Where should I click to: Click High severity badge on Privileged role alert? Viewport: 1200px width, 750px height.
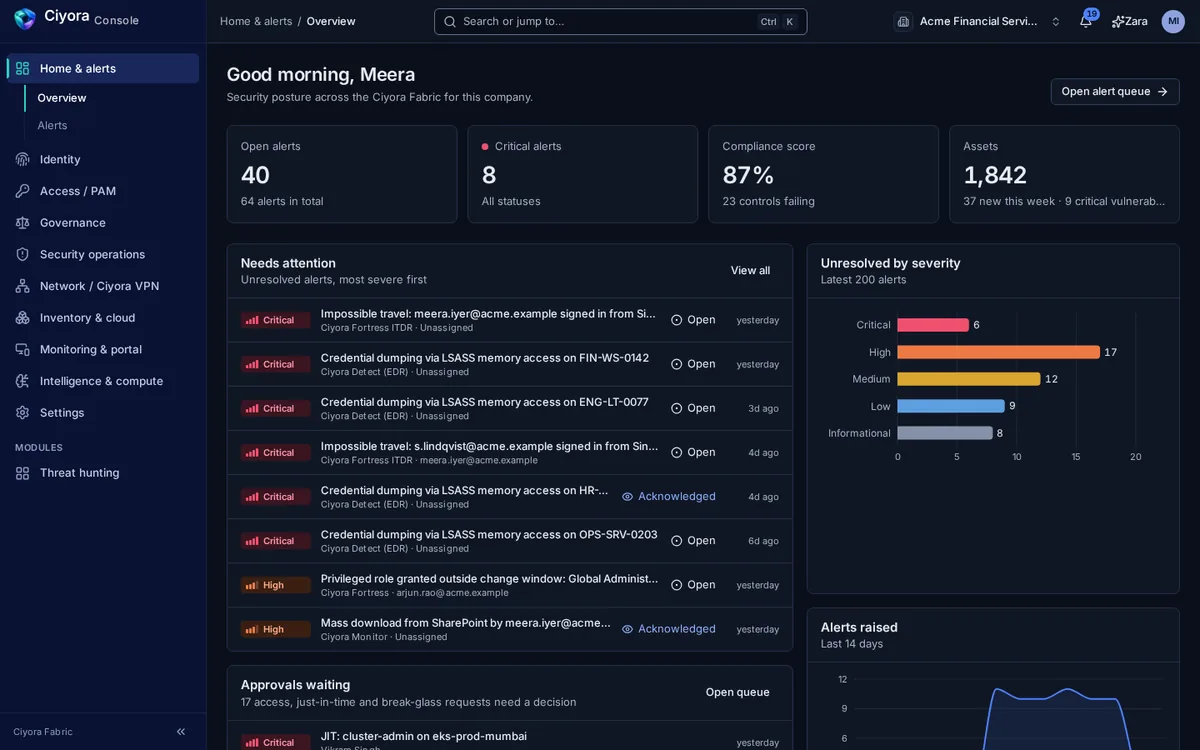(x=275, y=585)
